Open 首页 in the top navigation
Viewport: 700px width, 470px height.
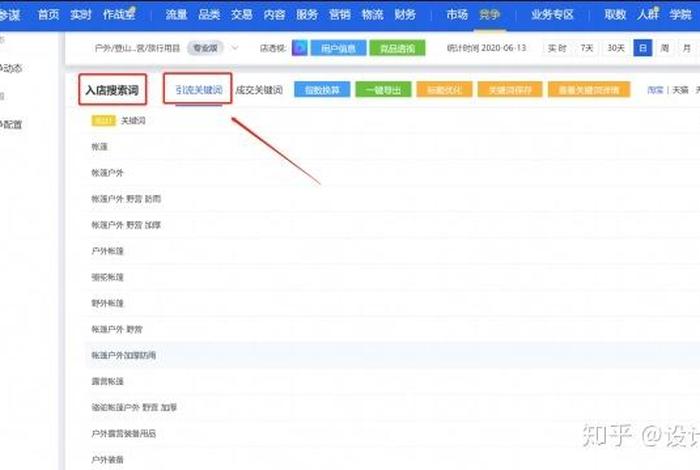click(x=48, y=15)
